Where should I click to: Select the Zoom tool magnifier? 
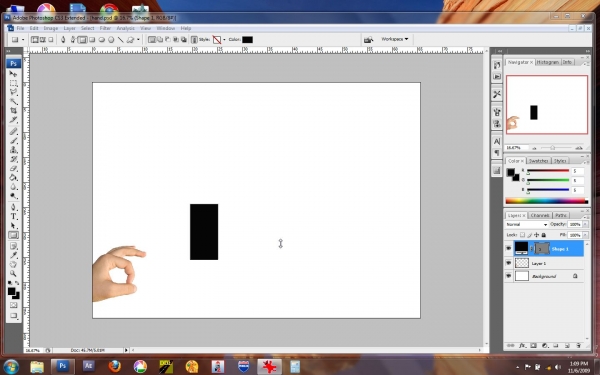[13, 274]
